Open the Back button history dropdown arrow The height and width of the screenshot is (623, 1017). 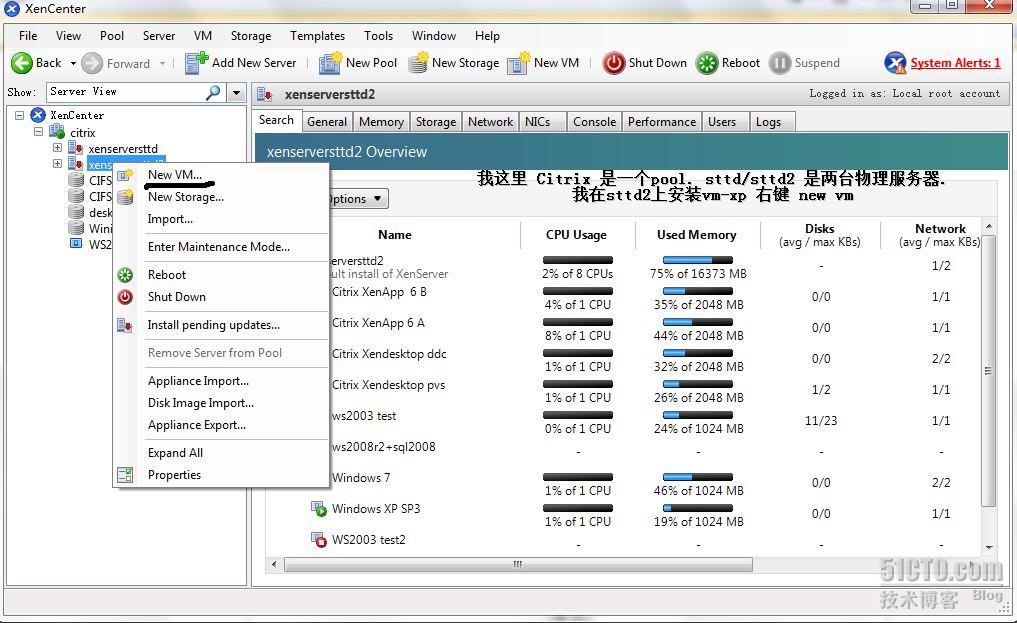(x=73, y=64)
